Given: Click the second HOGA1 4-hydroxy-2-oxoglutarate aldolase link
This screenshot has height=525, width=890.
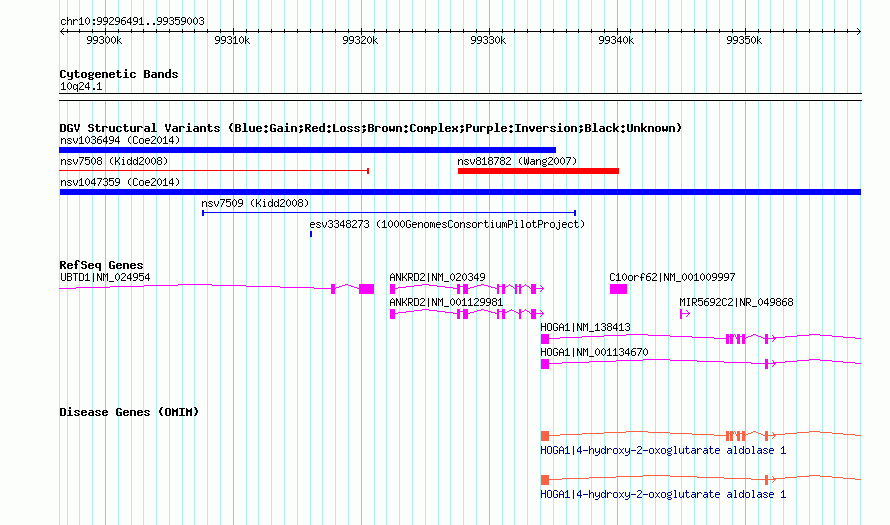Looking at the screenshot, I should [x=663, y=495].
